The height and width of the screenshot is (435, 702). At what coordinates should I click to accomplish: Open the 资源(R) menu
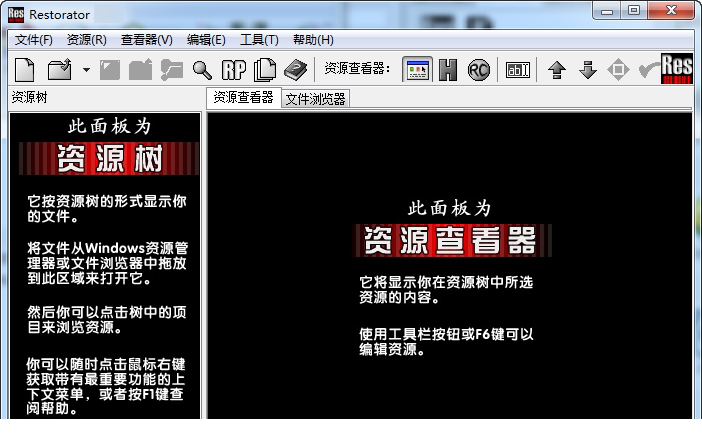tap(86, 40)
